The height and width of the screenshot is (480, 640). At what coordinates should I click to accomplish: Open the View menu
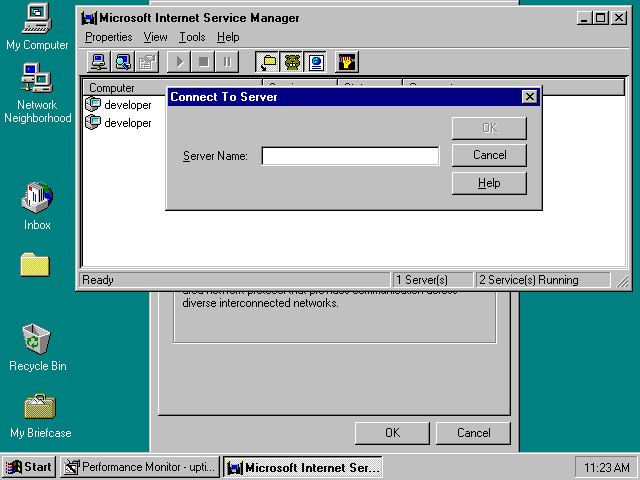(155, 37)
